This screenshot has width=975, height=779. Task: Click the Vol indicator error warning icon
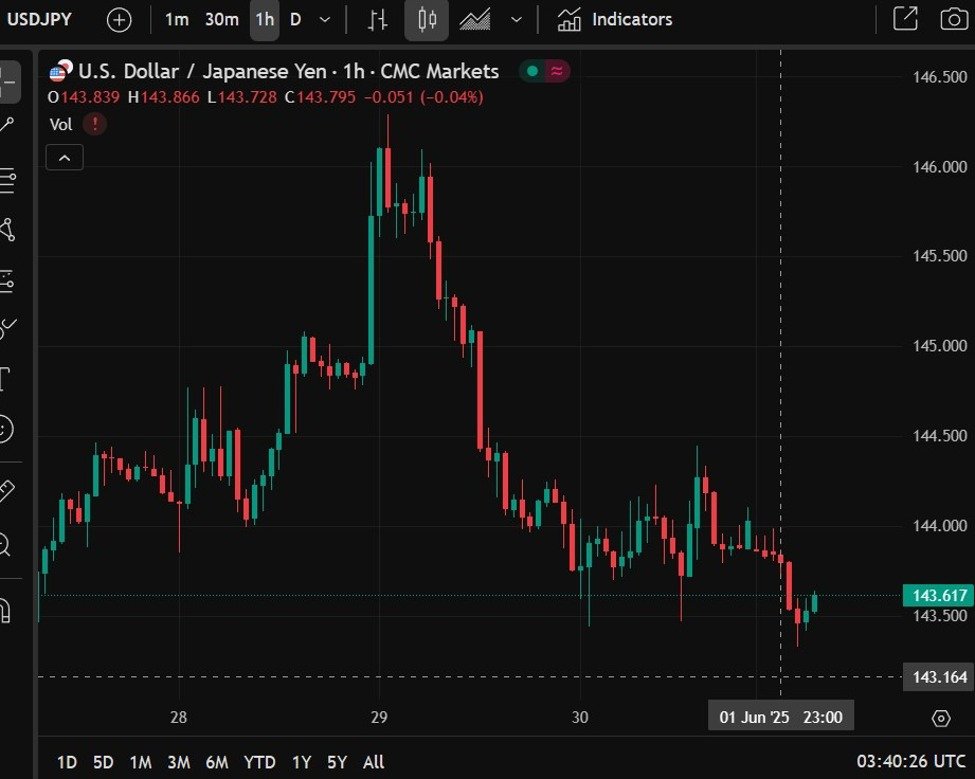pos(95,124)
